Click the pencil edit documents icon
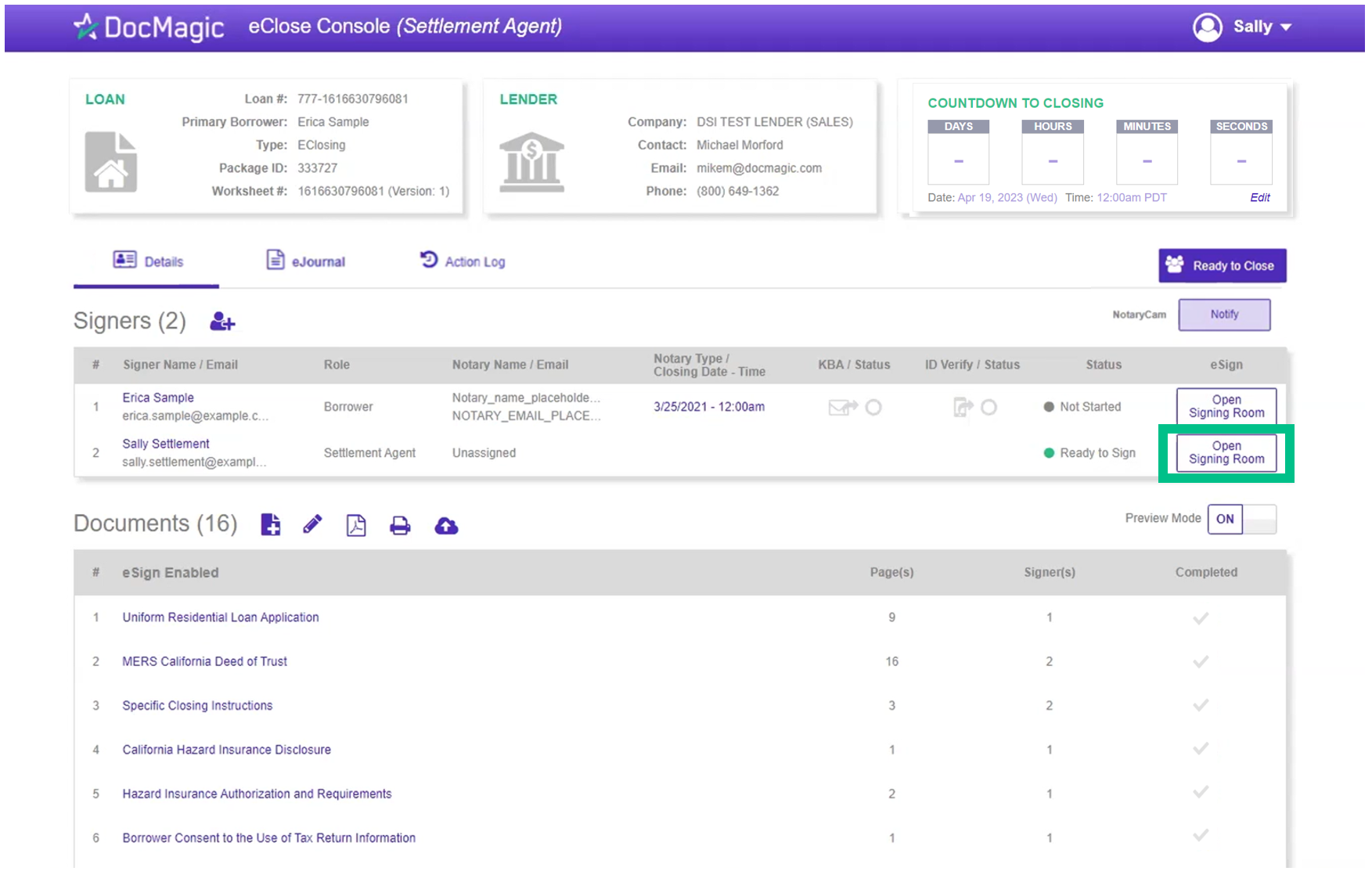Image resolution: width=1372 pixels, height=871 pixels. [312, 524]
